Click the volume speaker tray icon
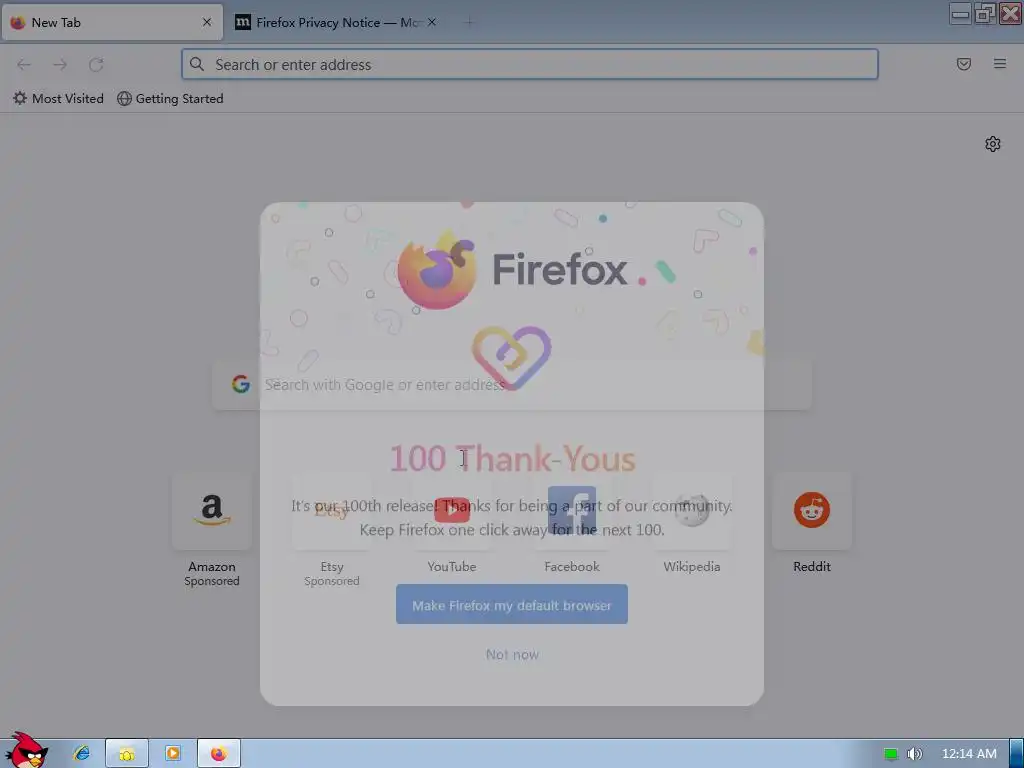 pyautogui.click(x=914, y=754)
